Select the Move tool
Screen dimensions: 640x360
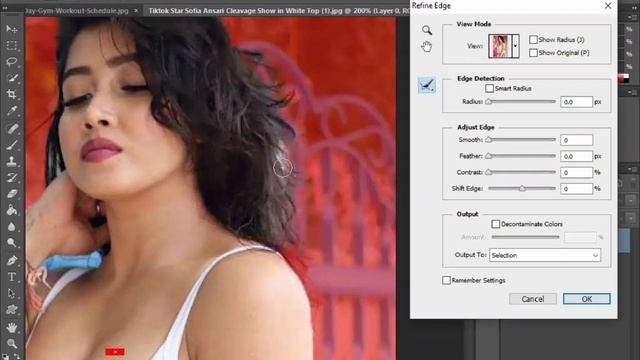click(11, 29)
